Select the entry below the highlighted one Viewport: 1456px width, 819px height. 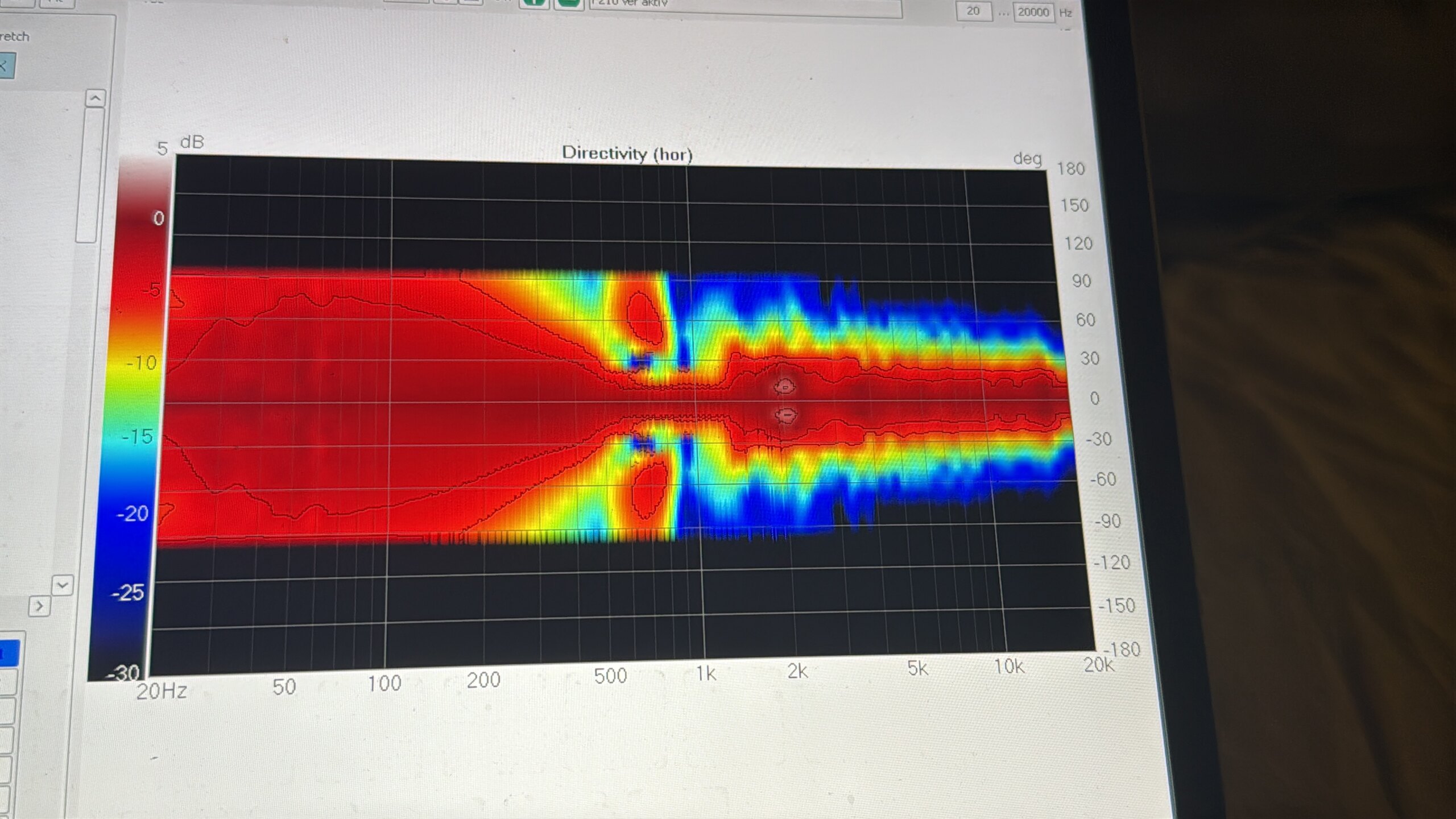point(9,682)
